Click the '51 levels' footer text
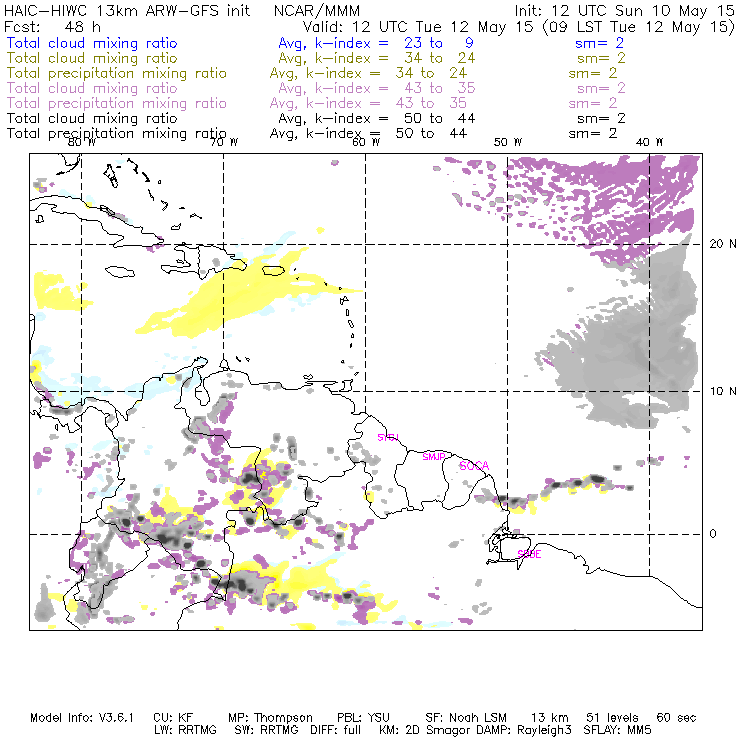Screen dimensions: 740x740 (612, 718)
